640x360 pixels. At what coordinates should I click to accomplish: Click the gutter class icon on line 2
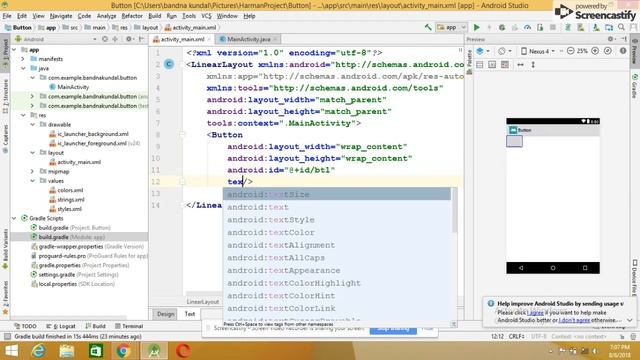pyautogui.click(x=169, y=64)
